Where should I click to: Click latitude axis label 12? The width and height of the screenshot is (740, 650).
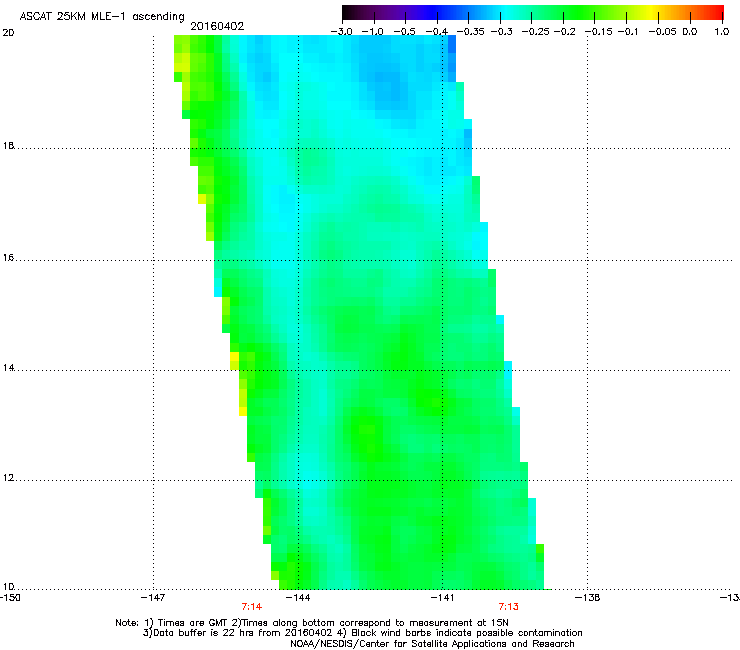(8, 478)
